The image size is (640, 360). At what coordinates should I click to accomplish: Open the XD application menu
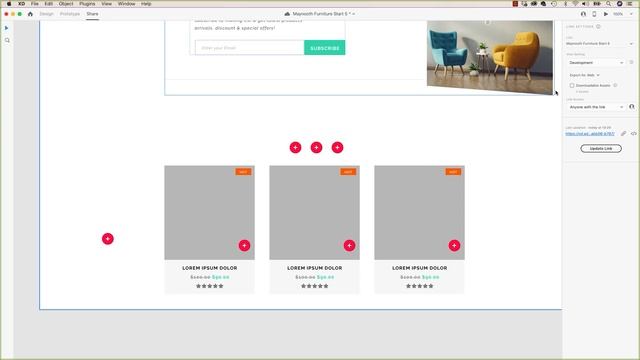[22, 4]
